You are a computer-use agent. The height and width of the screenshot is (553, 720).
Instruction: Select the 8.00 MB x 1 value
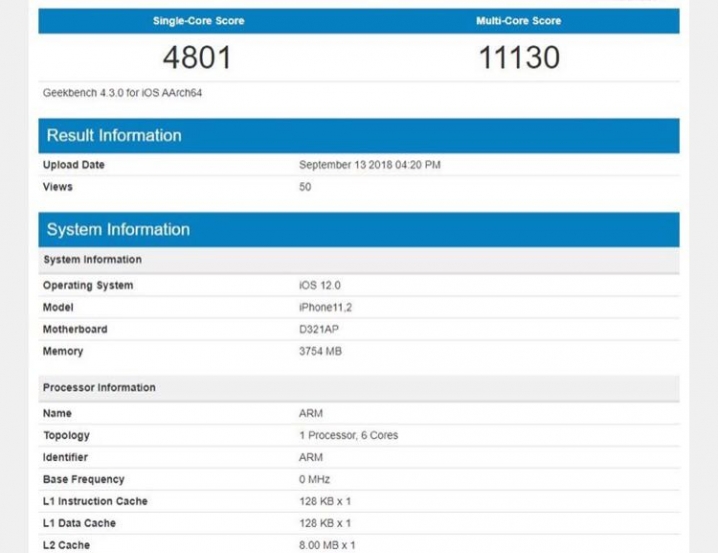click(327, 545)
